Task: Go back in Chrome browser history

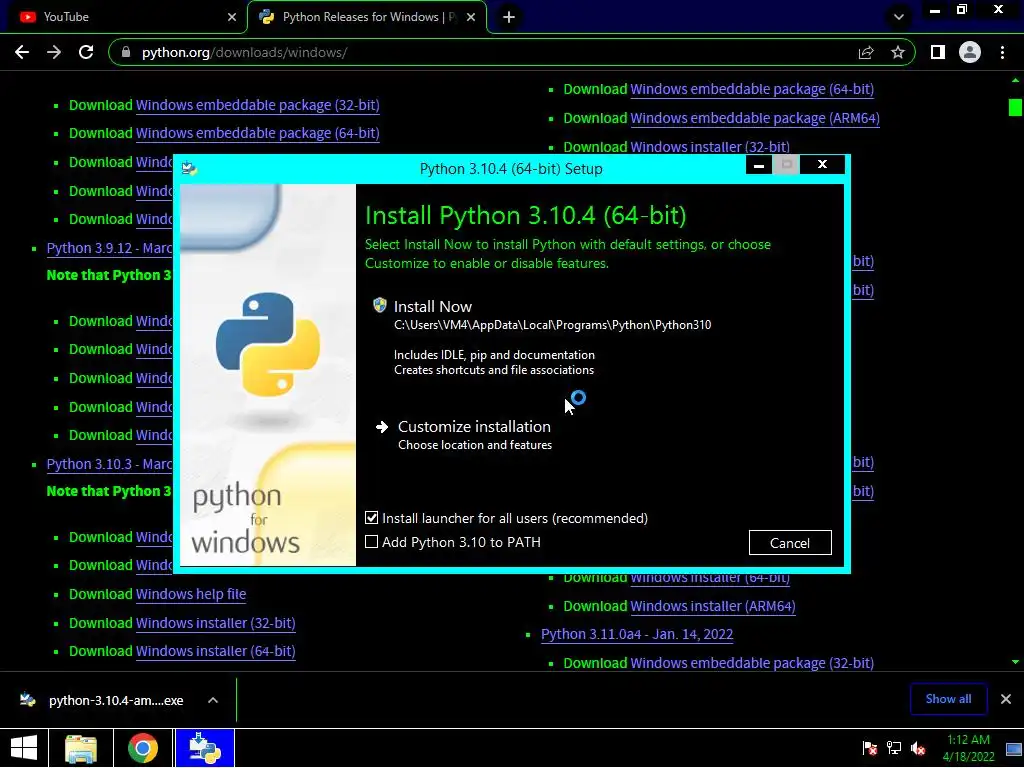Action: coord(22,52)
